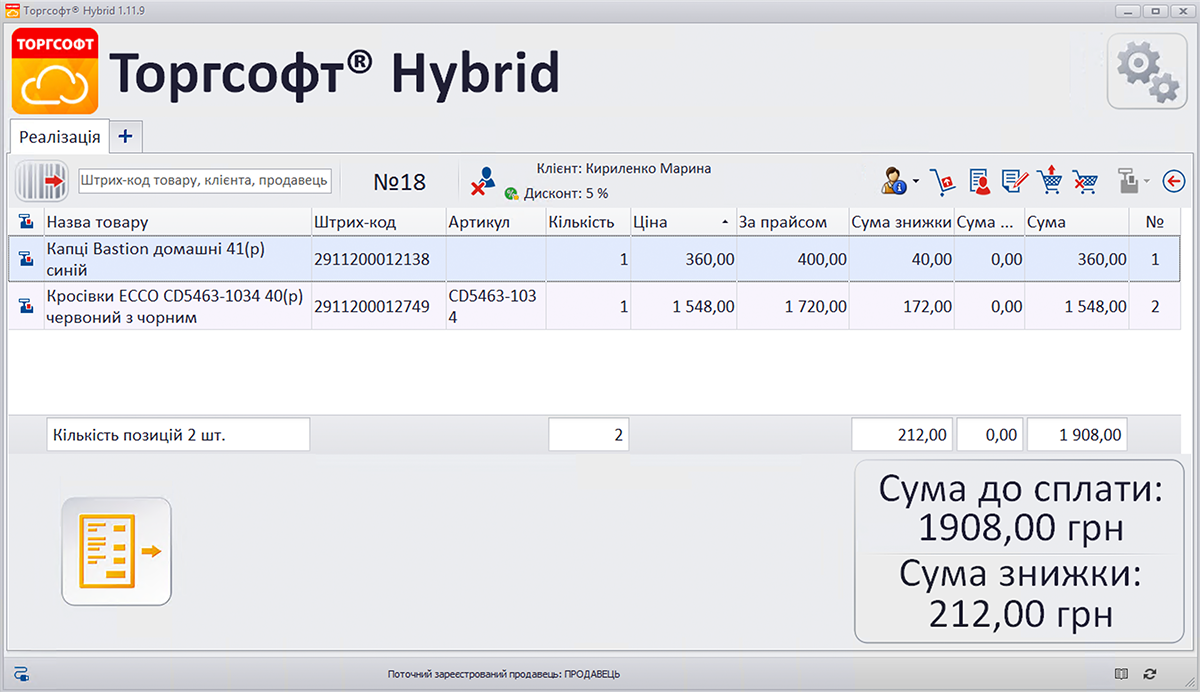
Task: Detach client Кириленко Марина via red X icon
Action: [x=478, y=188]
